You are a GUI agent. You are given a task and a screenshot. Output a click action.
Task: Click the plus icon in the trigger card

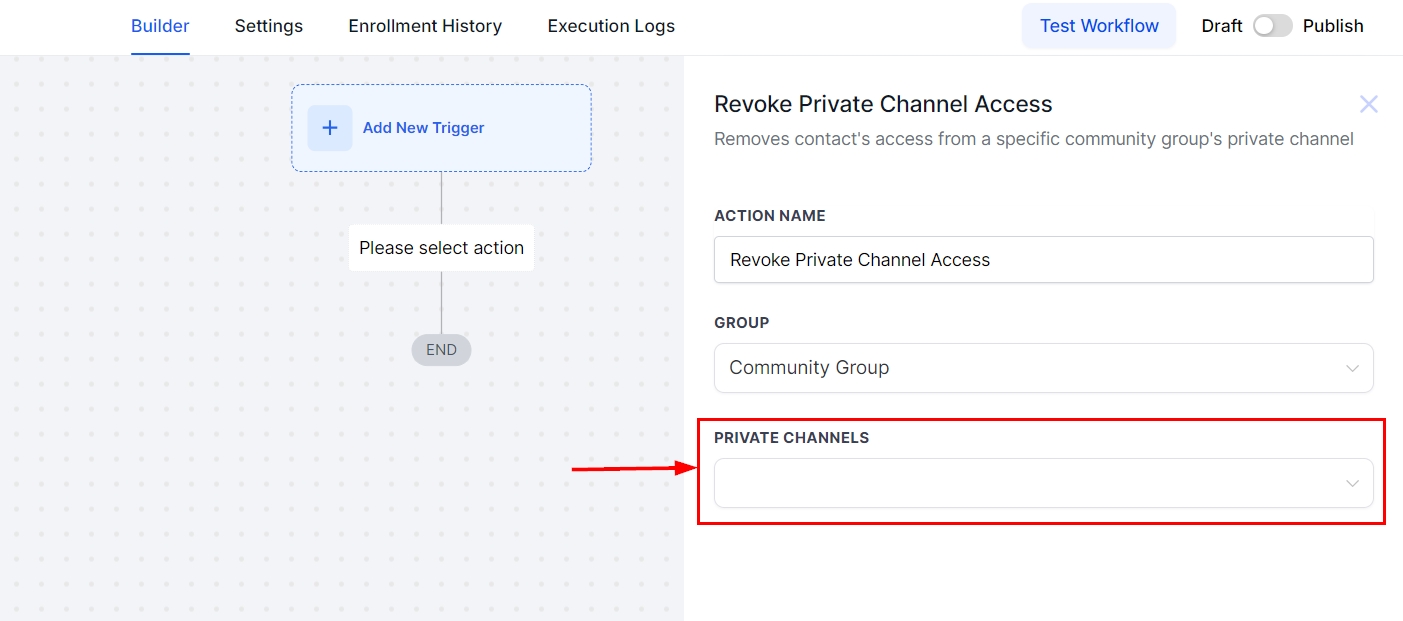(329, 128)
